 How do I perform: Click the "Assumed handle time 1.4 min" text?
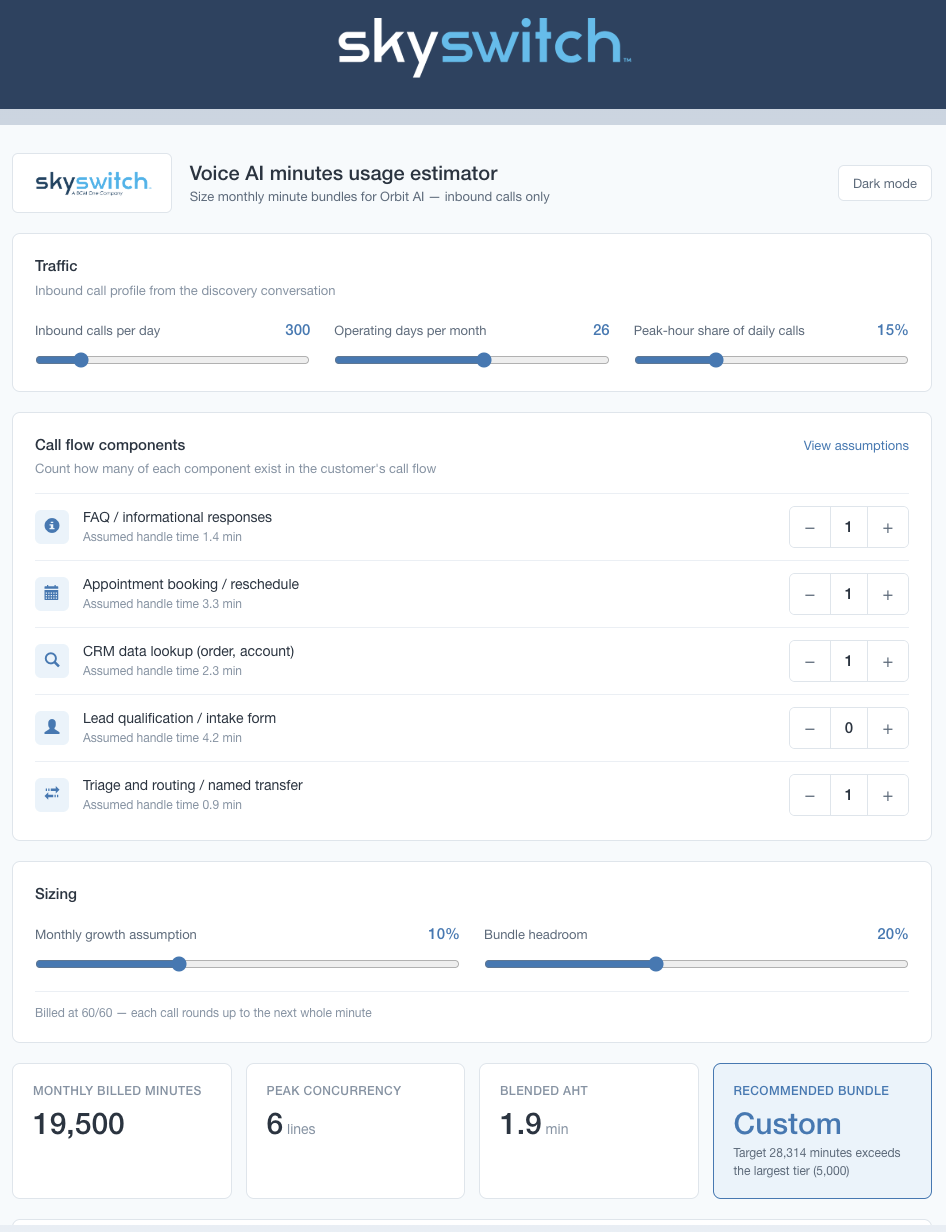click(x=162, y=537)
